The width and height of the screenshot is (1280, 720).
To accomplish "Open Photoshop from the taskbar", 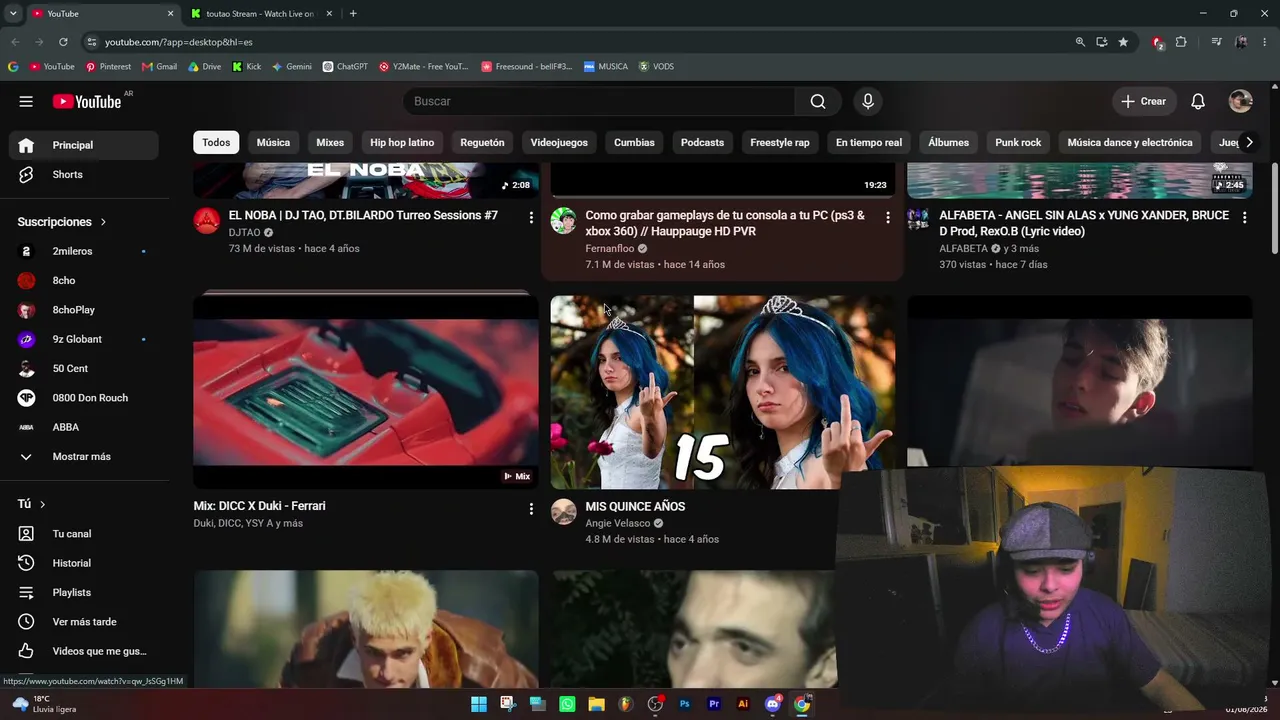I will tap(684, 704).
